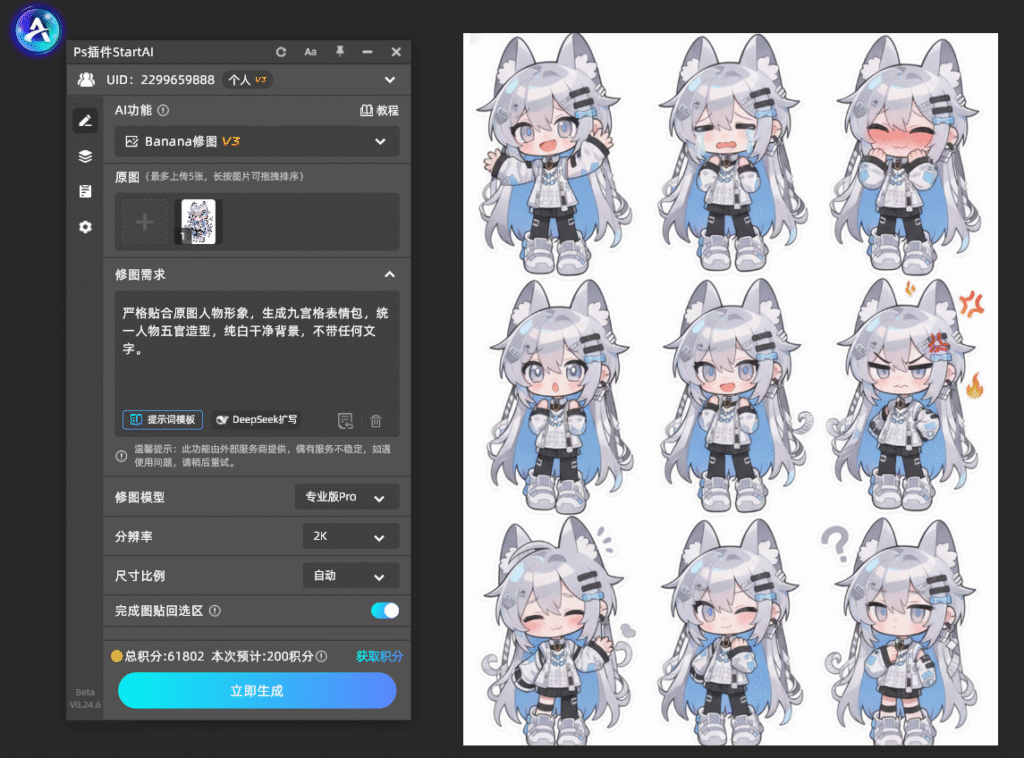Viewport: 1024px width, 758px height.
Task: Collapse the 修图需求 section
Action: (390, 274)
